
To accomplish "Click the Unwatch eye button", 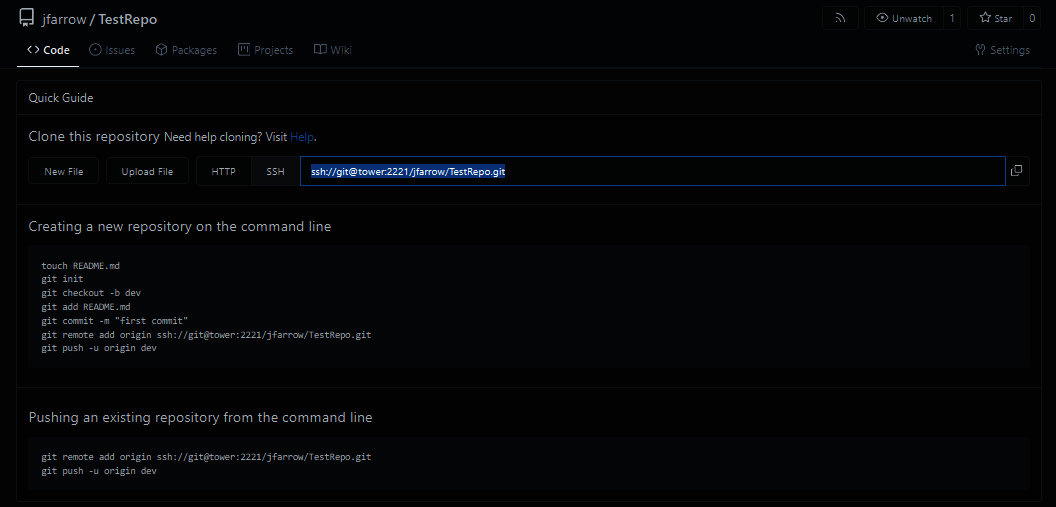I will click(x=903, y=18).
